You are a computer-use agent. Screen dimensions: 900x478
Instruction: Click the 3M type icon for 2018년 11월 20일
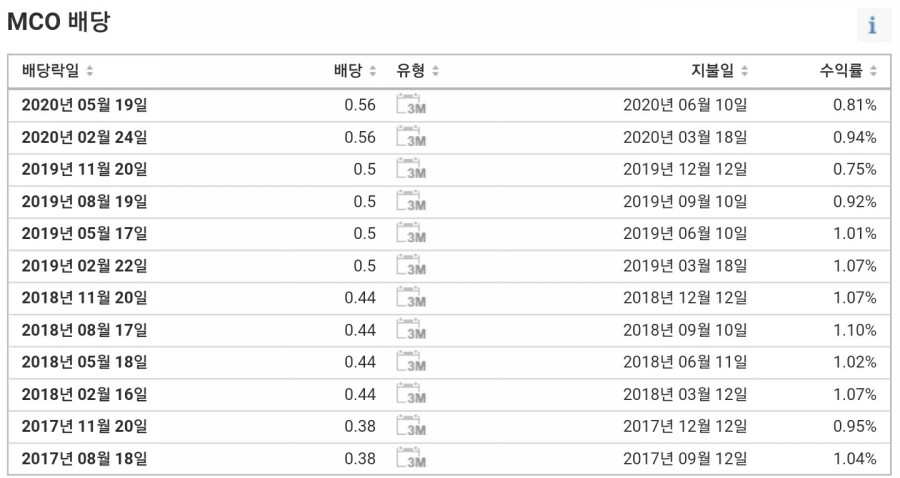(411, 297)
